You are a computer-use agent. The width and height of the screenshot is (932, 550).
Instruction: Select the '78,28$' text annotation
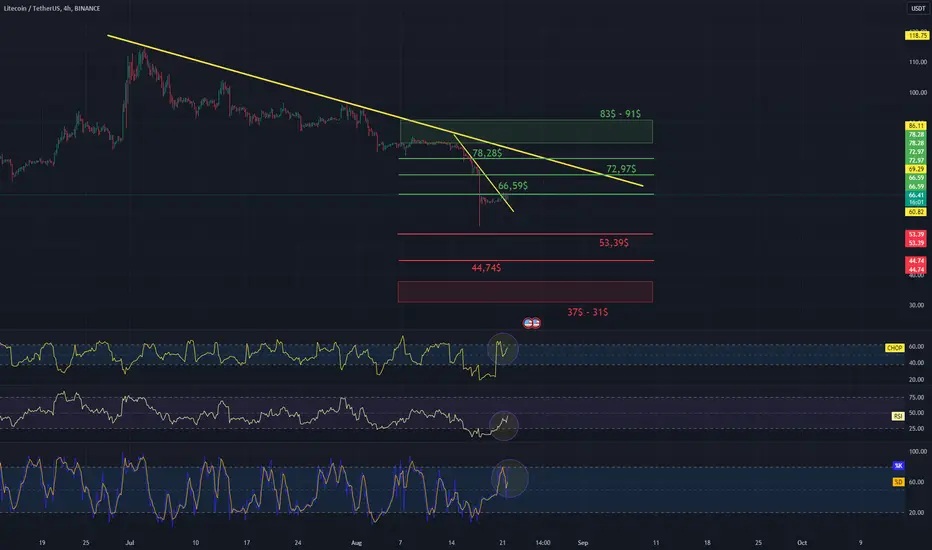point(487,153)
